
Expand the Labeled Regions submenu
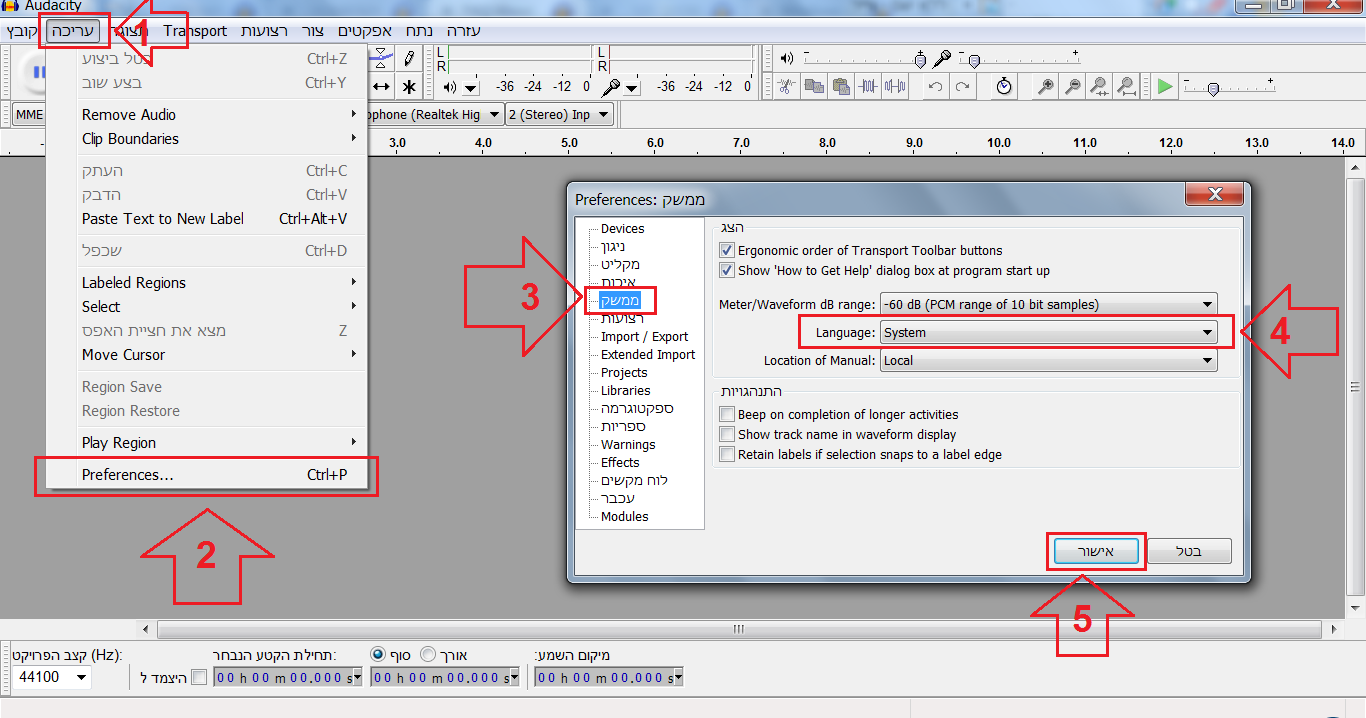[x=206, y=282]
